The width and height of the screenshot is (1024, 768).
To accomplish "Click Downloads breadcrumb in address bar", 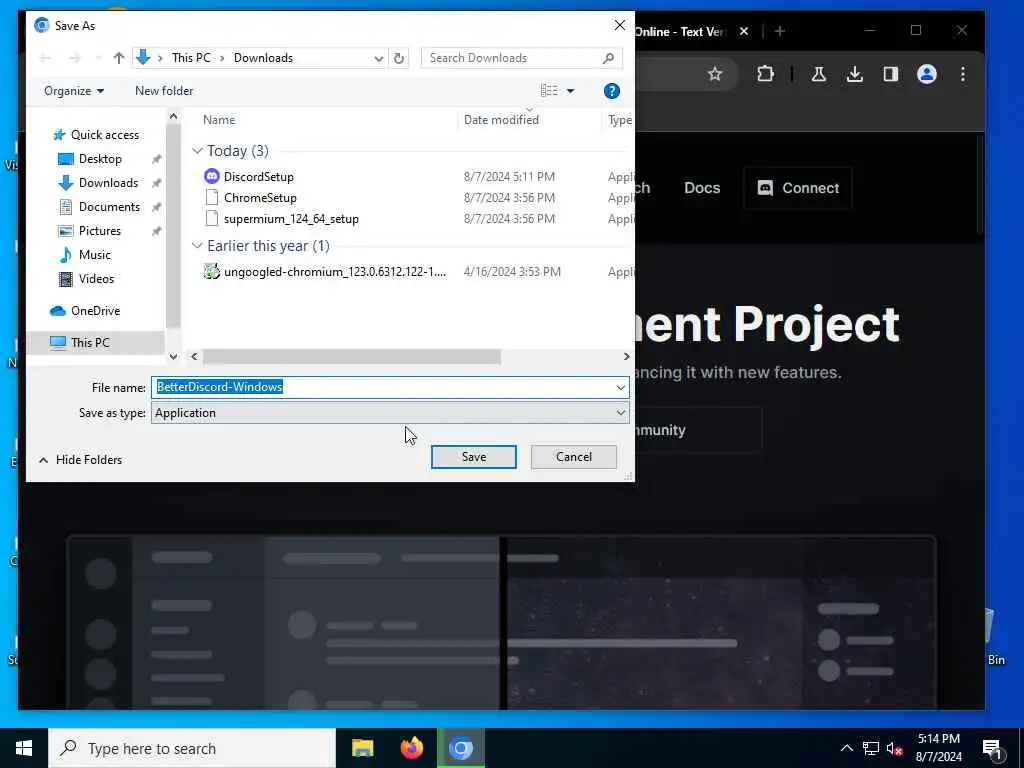I will (263, 58).
